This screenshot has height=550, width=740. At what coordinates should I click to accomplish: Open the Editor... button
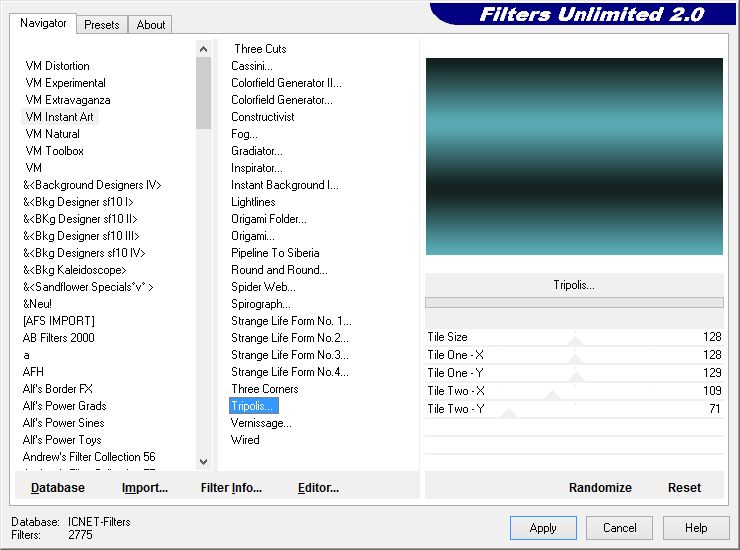click(x=318, y=488)
